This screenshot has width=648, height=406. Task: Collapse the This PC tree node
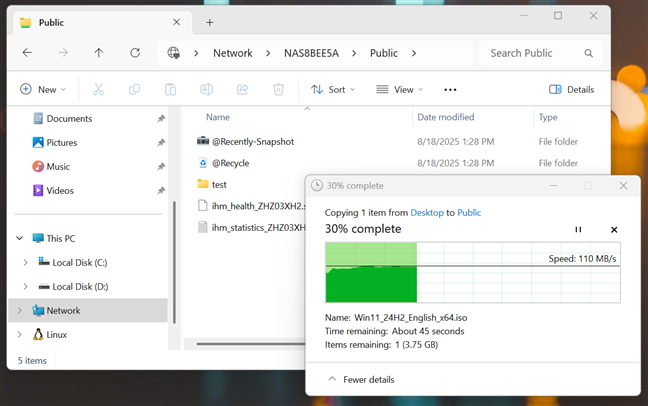pos(19,238)
